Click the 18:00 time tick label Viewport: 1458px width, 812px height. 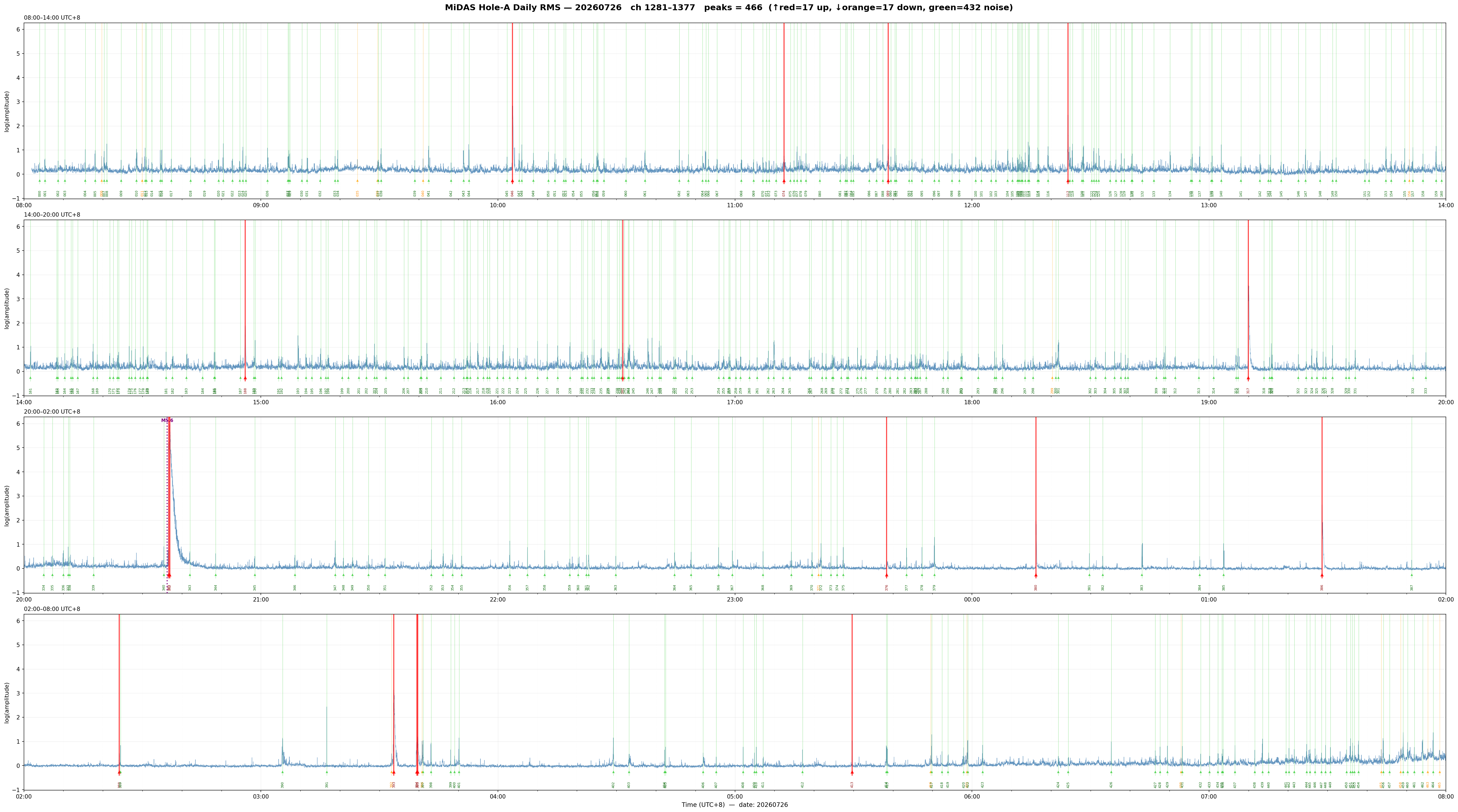point(972,402)
